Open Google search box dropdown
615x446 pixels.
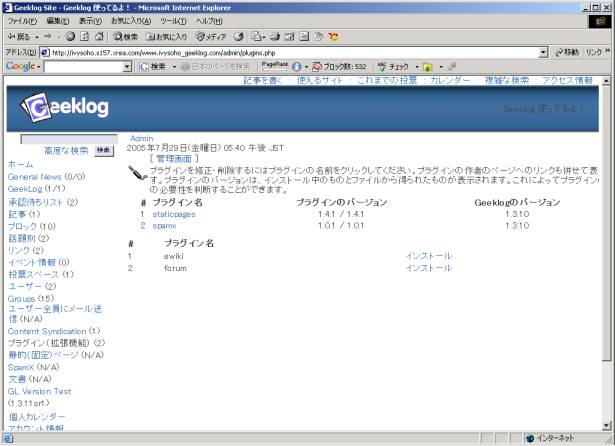click(x=127, y=67)
